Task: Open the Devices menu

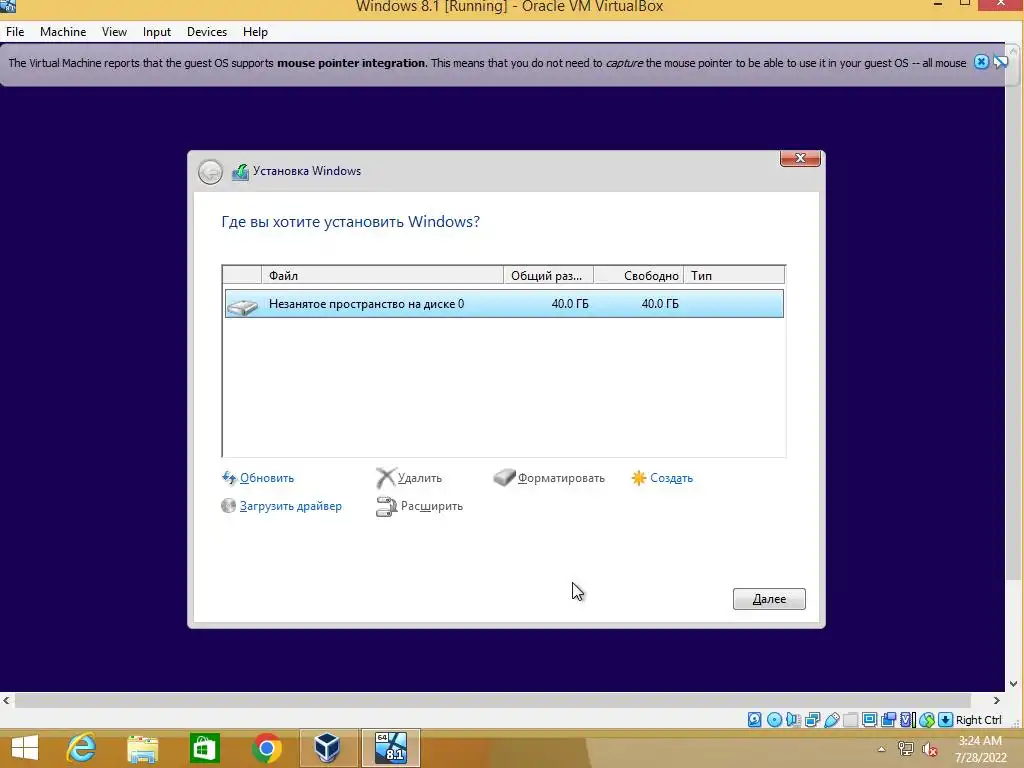Action: [x=207, y=31]
